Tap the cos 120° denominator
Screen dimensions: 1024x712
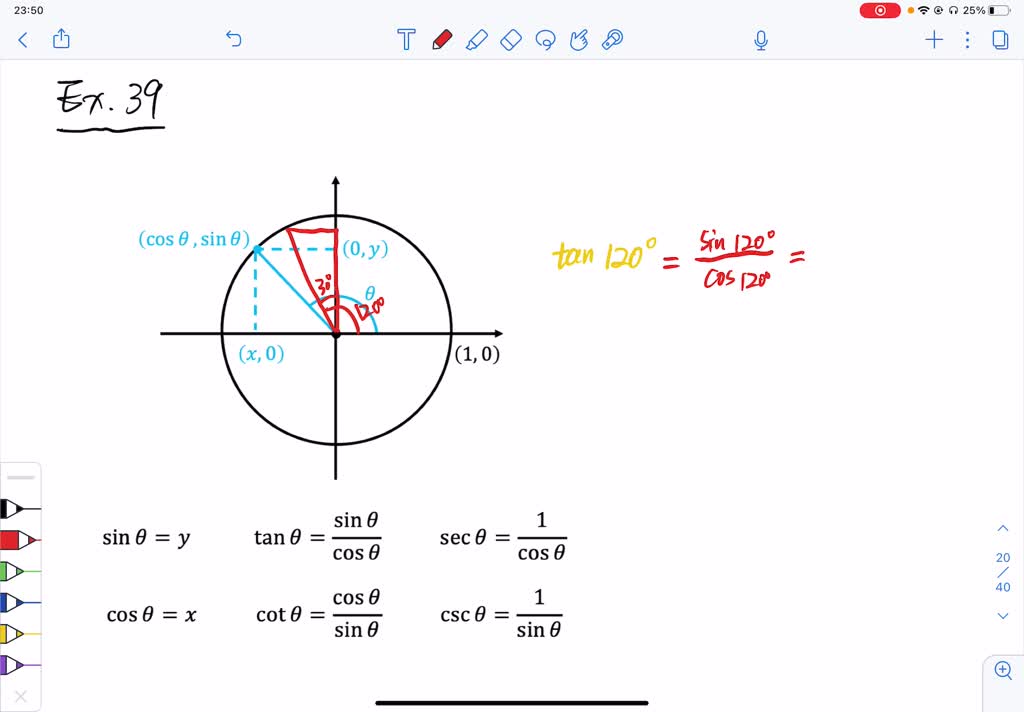pos(737,280)
